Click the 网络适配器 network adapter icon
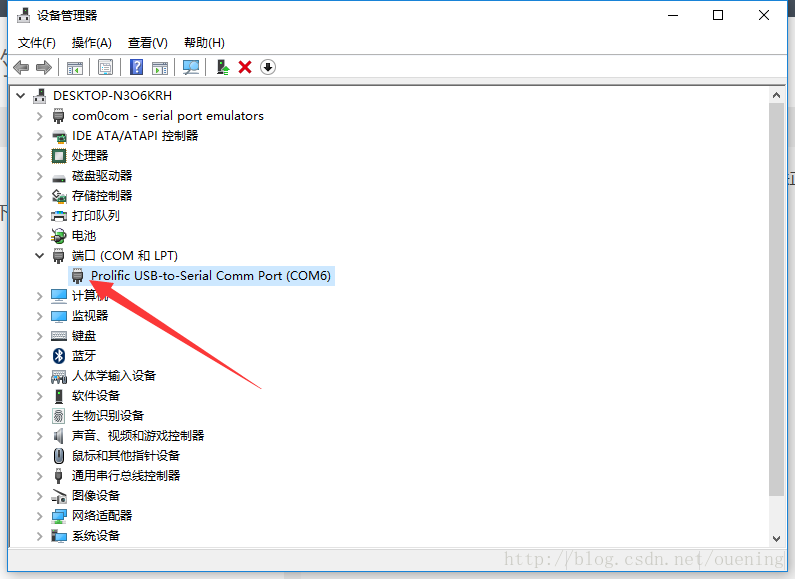This screenshot has width=795, height=579. pos(59,516)
